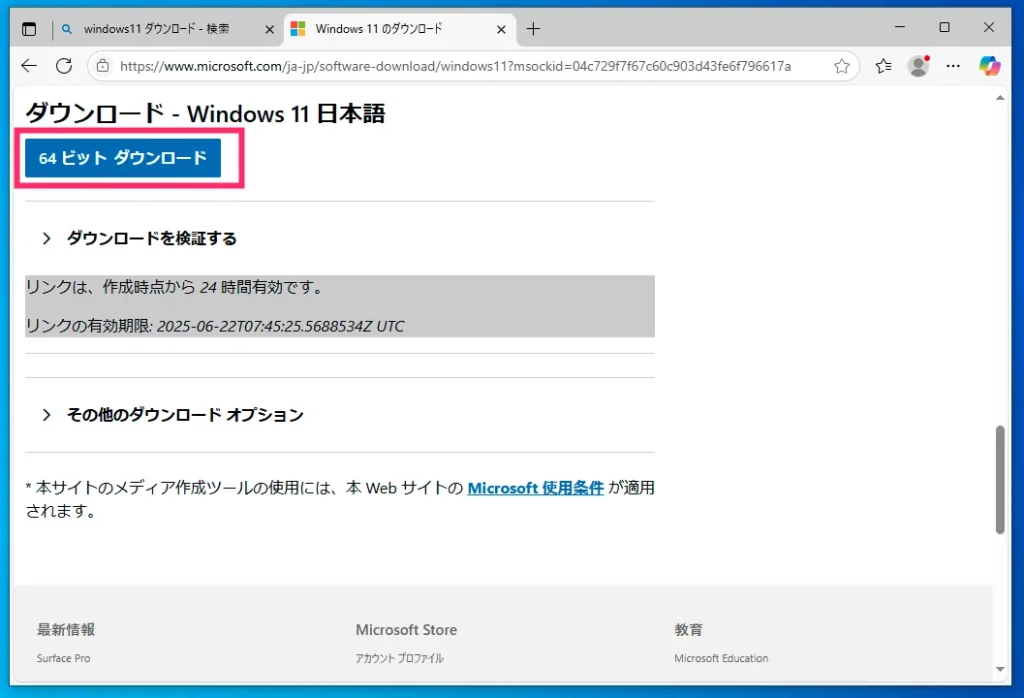Select the Windows 11 のダウンロード tab
The image size is (1024, 698).
coord(379,29)
